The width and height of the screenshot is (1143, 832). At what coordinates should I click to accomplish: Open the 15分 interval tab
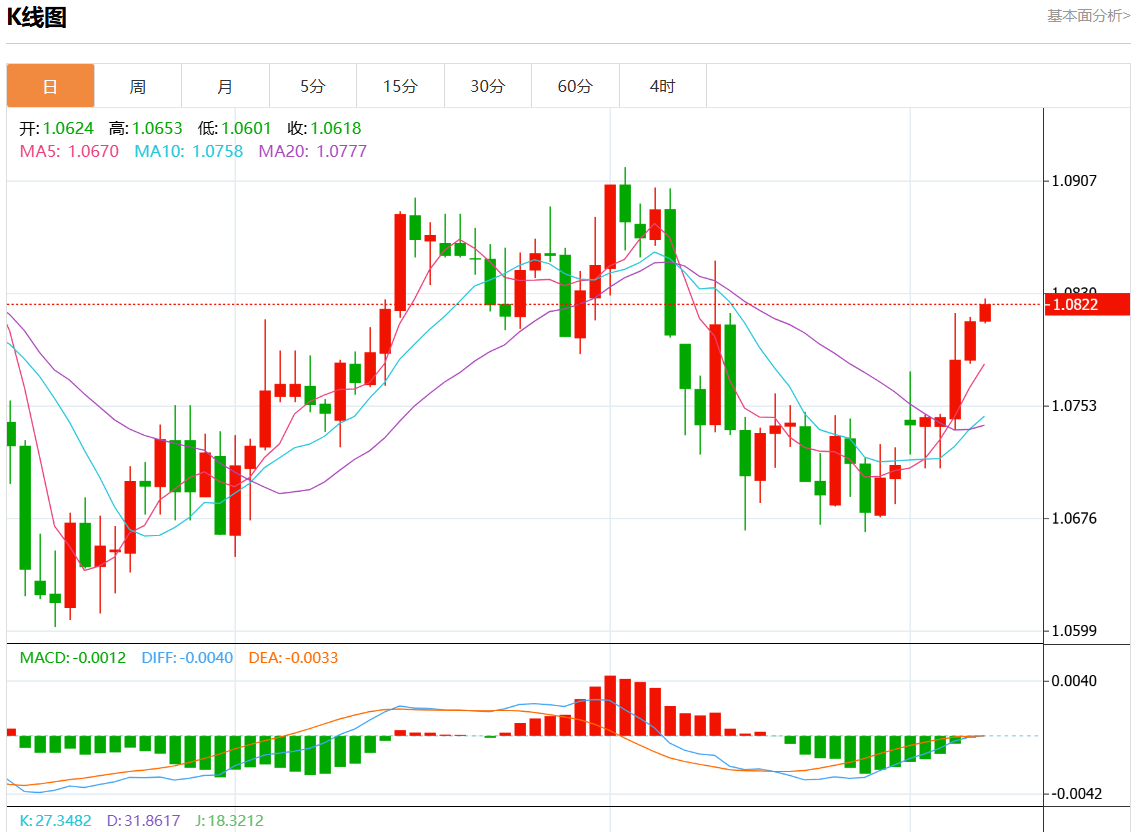point(400,86)
